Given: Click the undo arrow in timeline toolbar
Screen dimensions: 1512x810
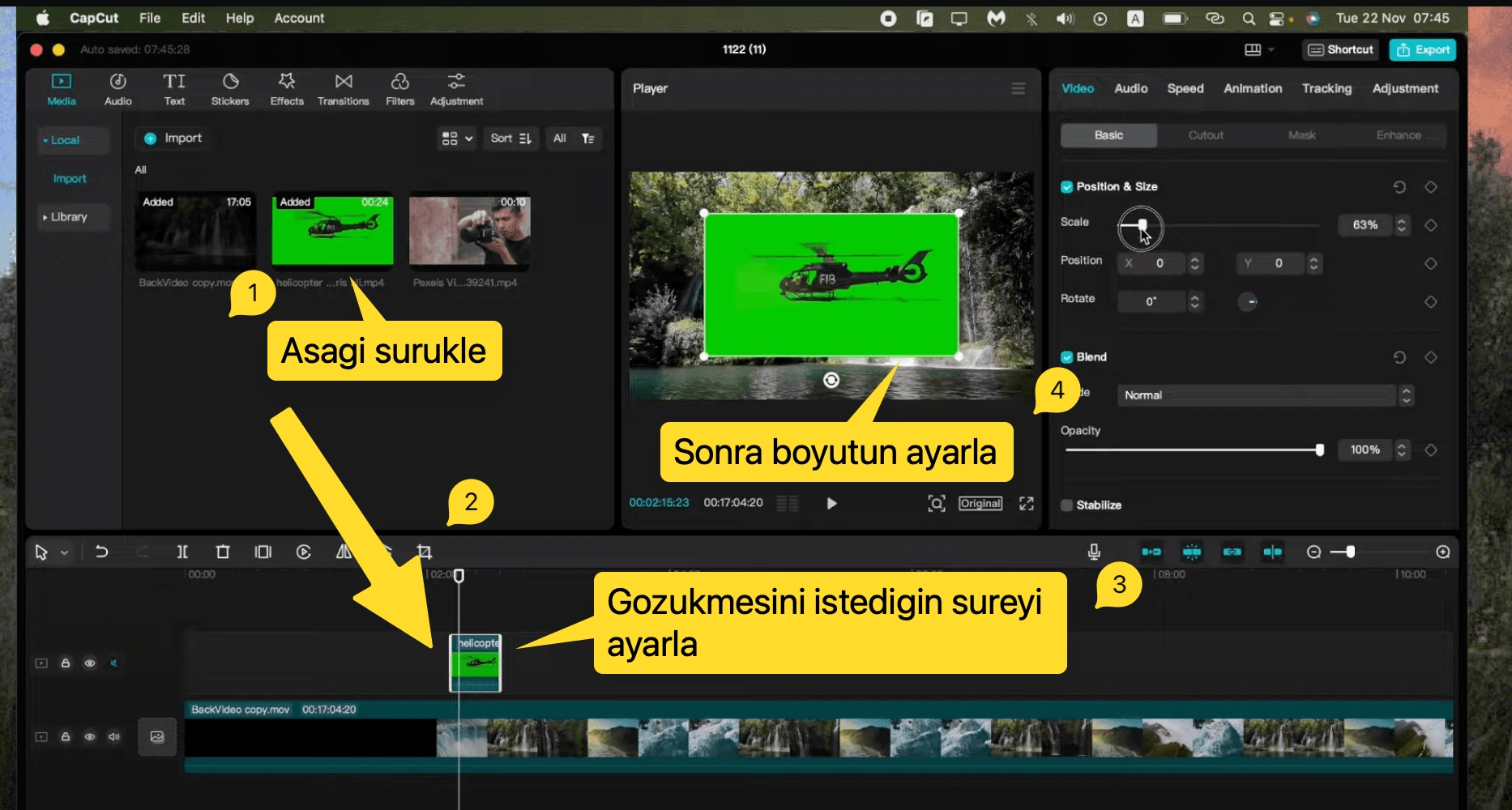Looking at the screenshot, I should [101, 552].
